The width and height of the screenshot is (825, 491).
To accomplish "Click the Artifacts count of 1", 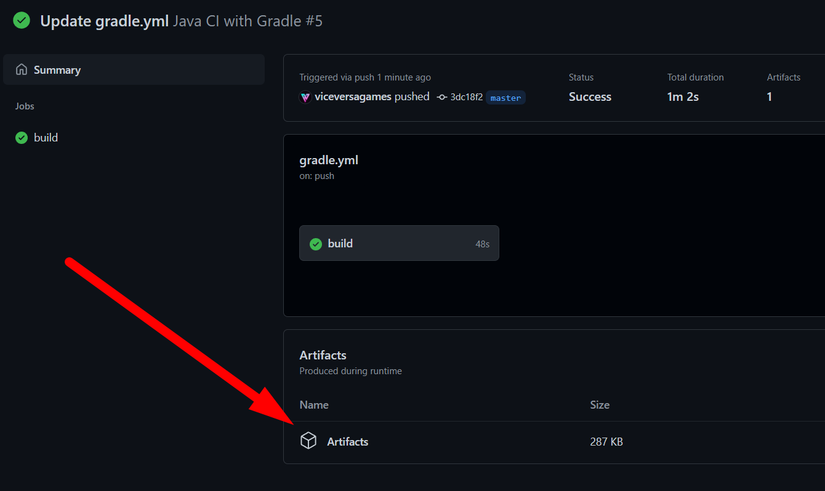I will tap(769, 97).
